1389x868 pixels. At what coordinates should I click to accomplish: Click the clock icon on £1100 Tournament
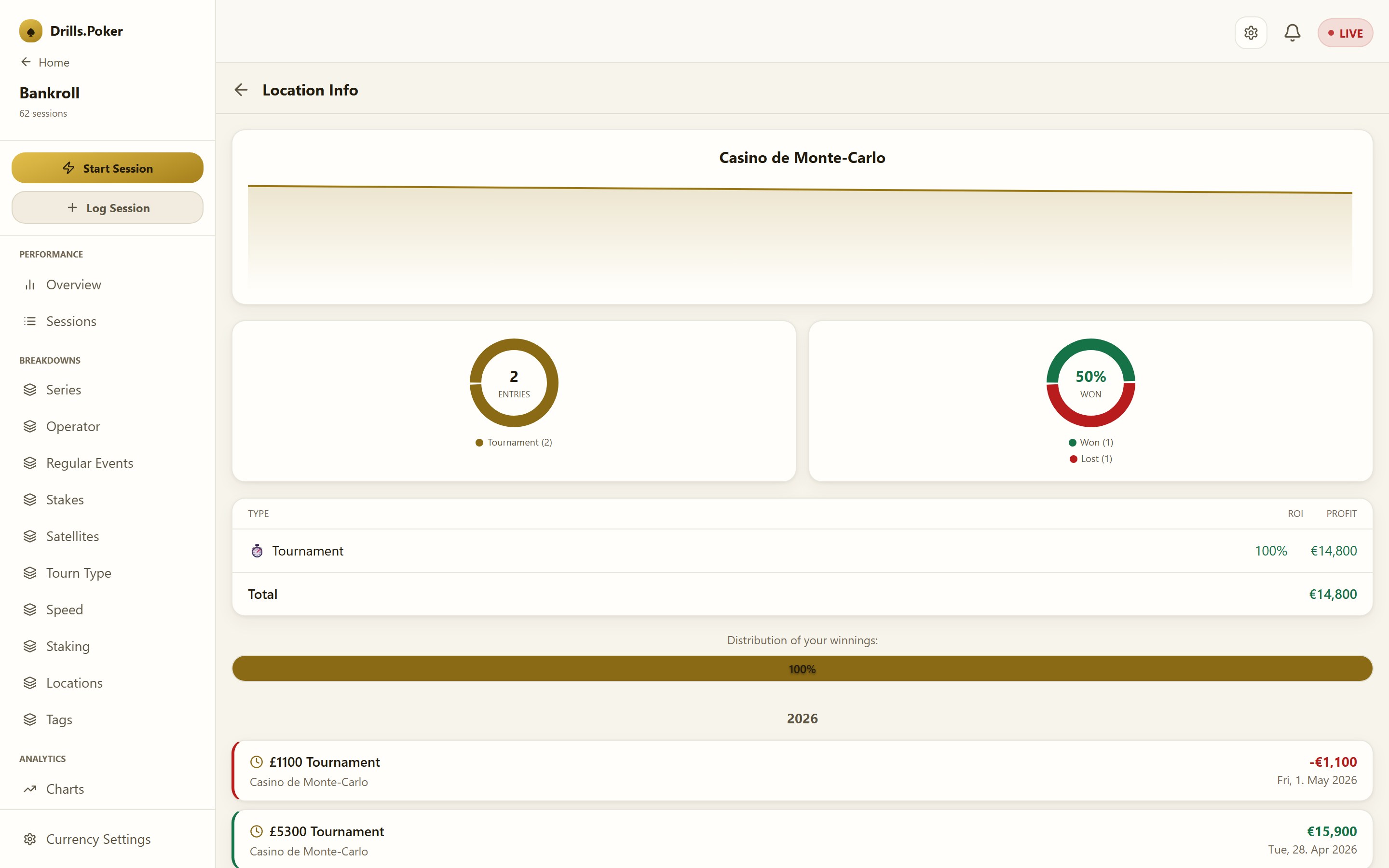point(257,762)
